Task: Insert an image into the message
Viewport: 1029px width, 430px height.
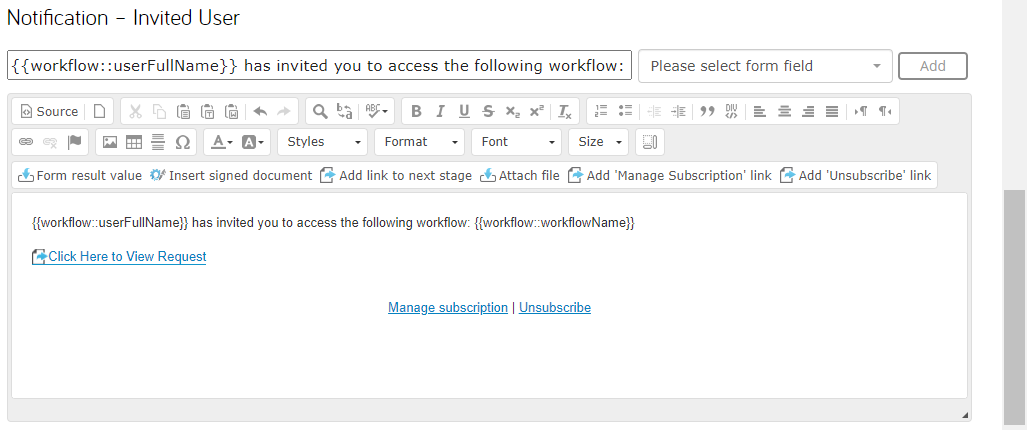Action: [110, 142]
